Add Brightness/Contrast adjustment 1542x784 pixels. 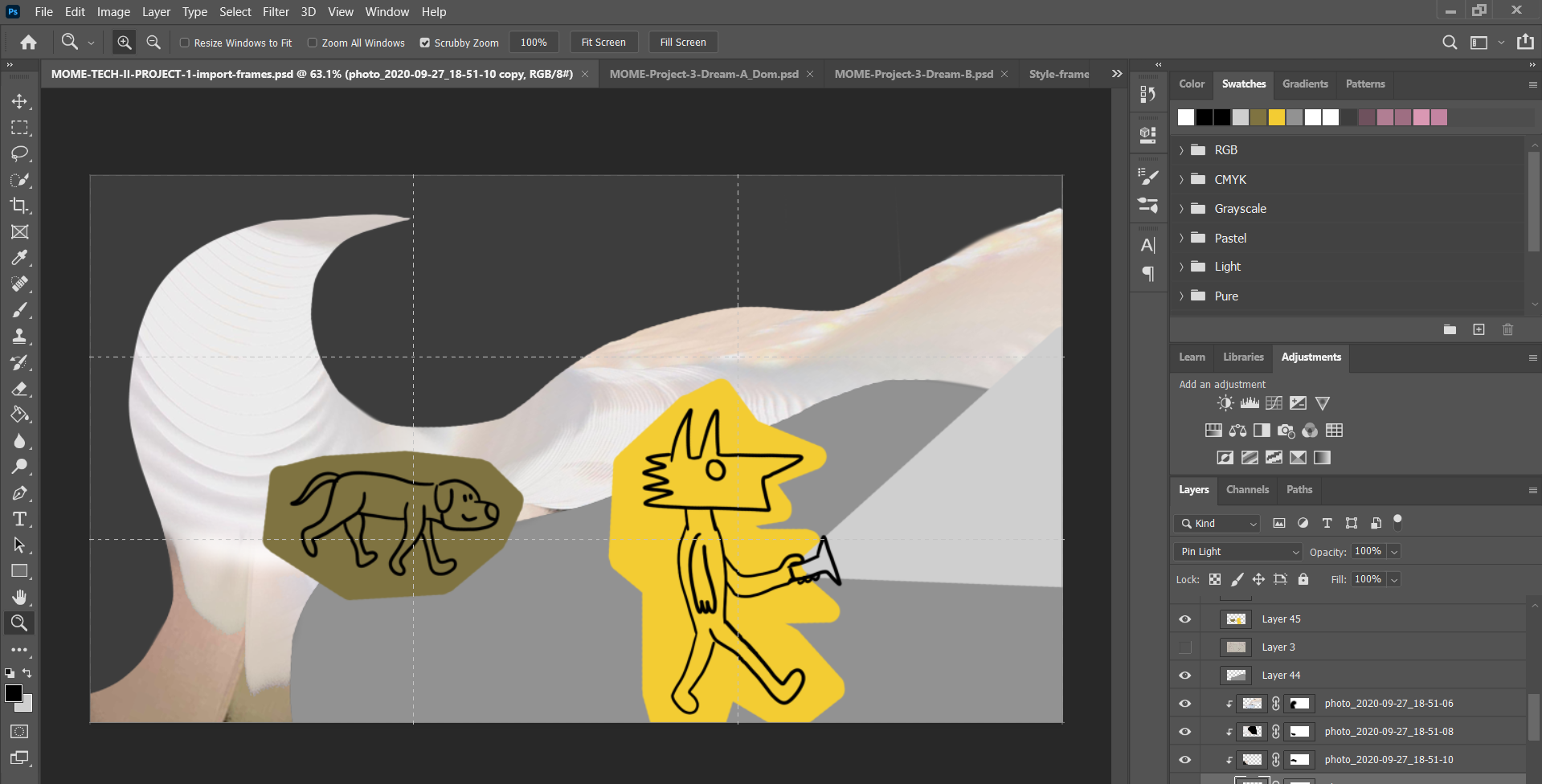(x=1225, y=403)
